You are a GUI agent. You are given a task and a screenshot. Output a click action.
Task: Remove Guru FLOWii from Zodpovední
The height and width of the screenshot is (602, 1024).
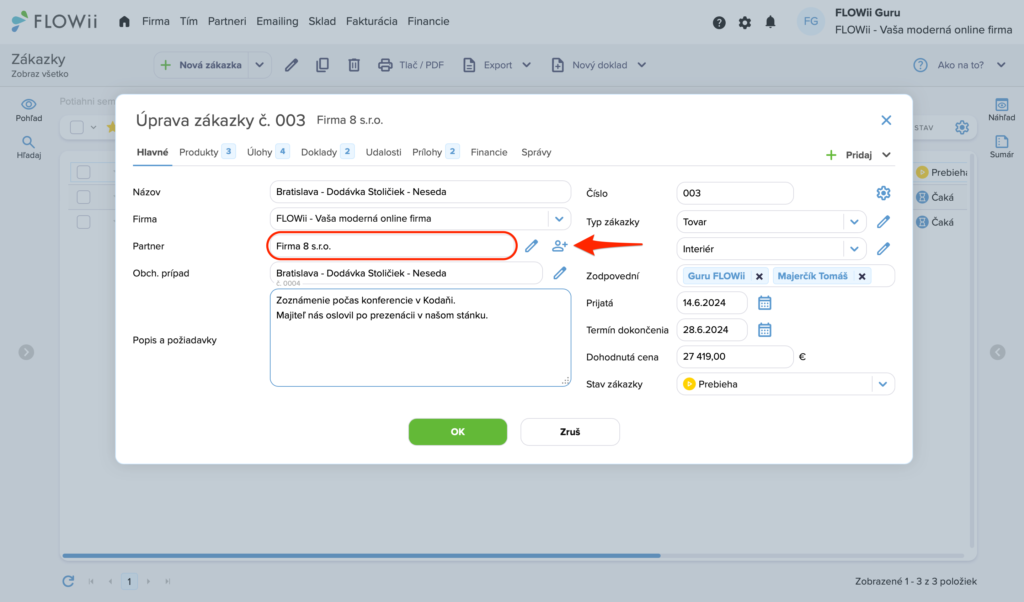tap(759, 276)
